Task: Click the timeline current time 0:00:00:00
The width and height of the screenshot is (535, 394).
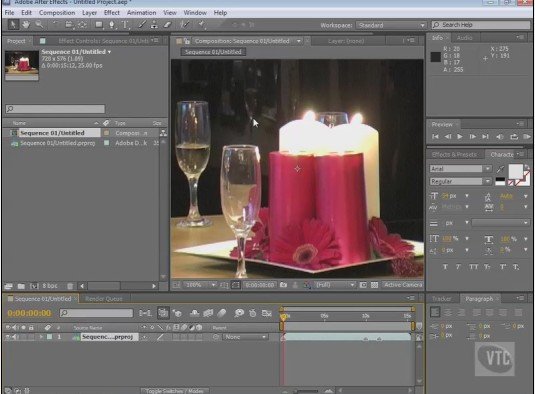Action: (x=29, y=313)
